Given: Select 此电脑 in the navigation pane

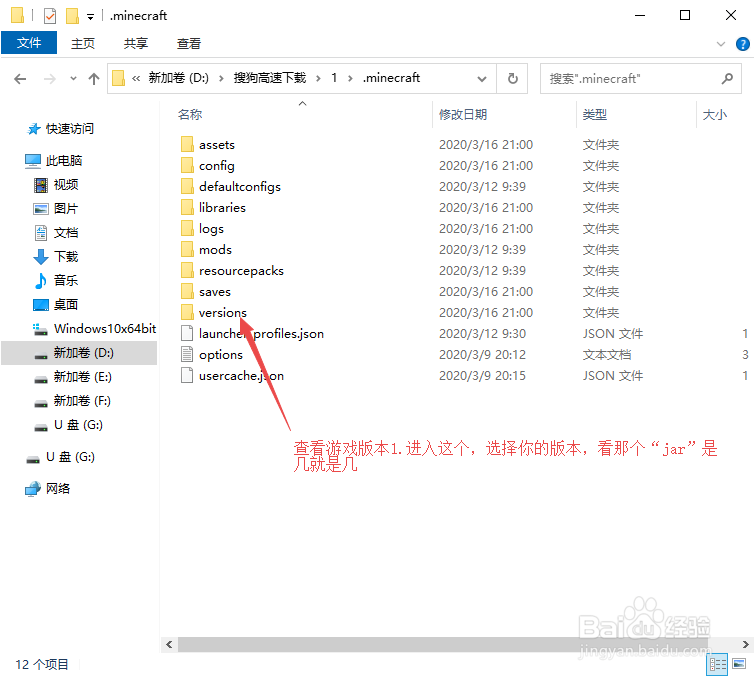Looking at the screenshot, I should (x=64, y=160).
